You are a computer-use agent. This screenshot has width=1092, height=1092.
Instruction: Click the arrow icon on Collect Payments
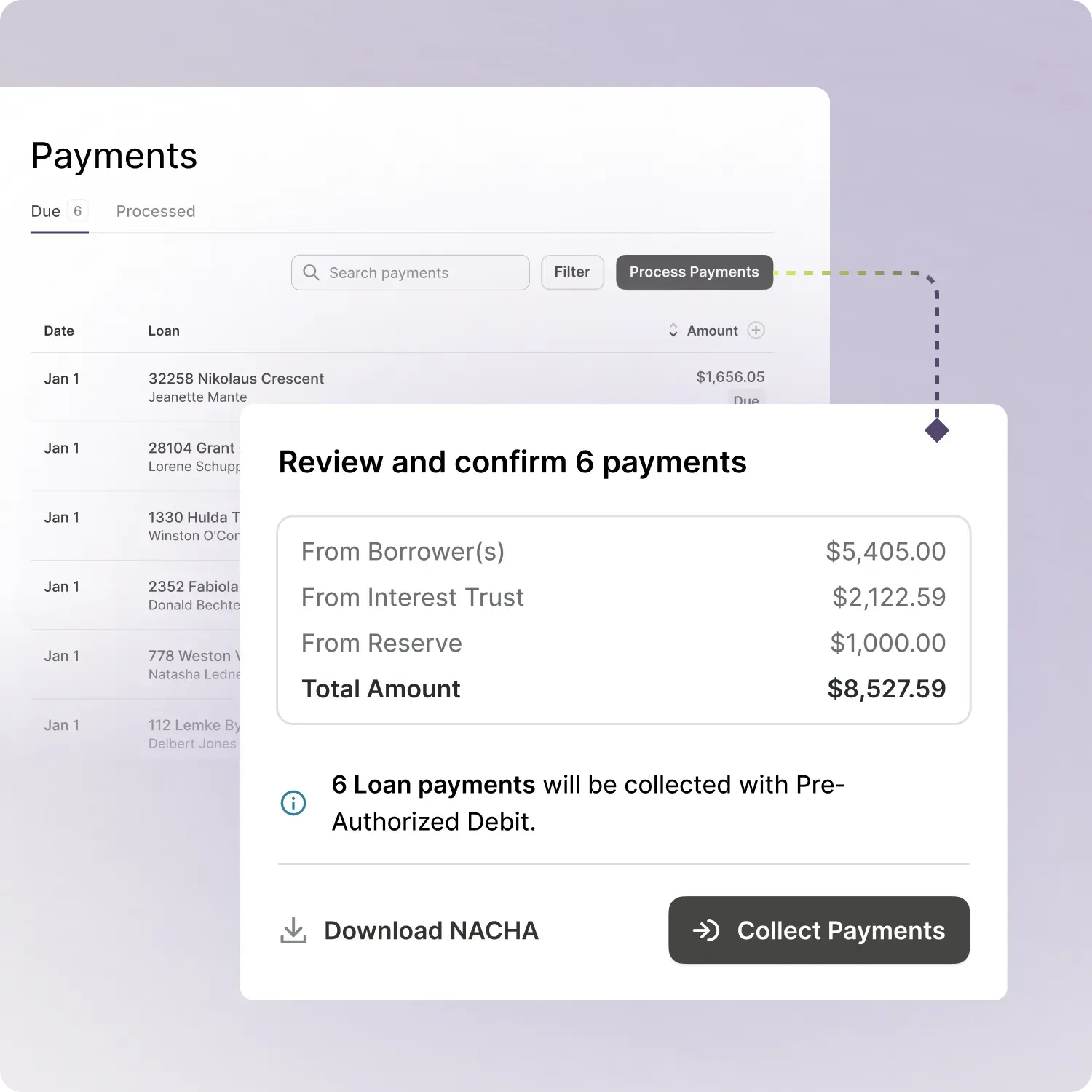(x=705, y=930)
